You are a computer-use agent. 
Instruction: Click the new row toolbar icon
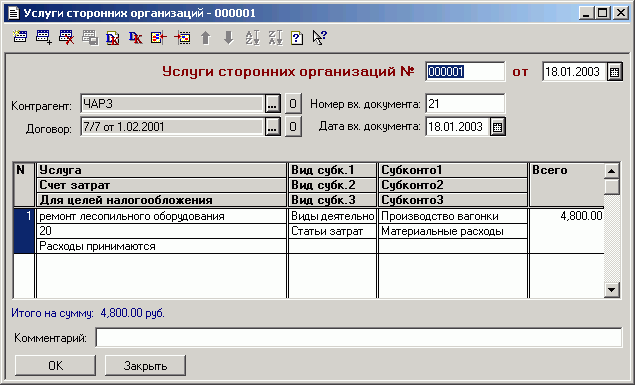tap(20, 37)
